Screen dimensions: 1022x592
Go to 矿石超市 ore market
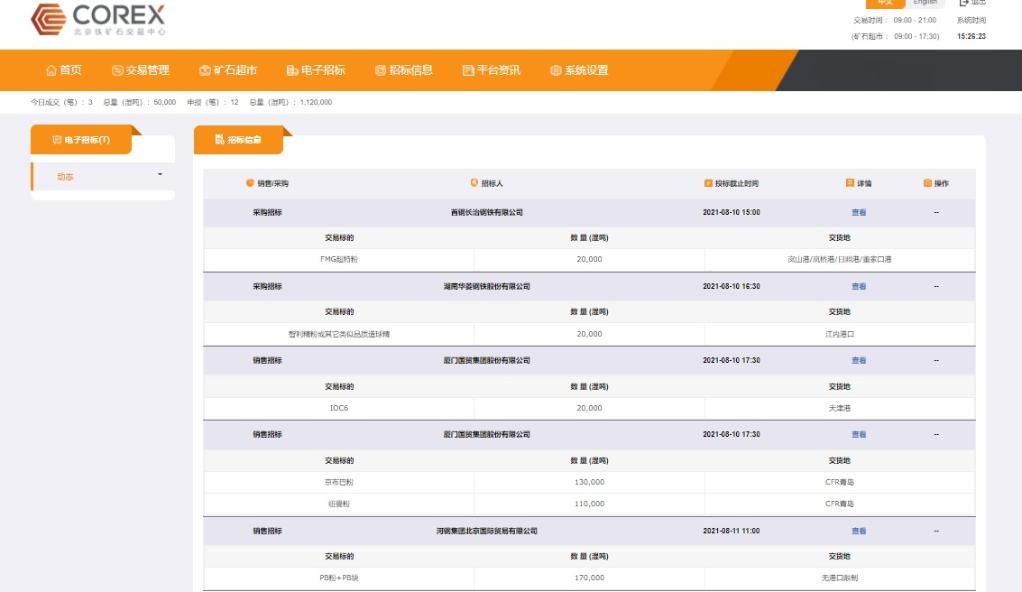pyautogui.click(x=228, y=70)
